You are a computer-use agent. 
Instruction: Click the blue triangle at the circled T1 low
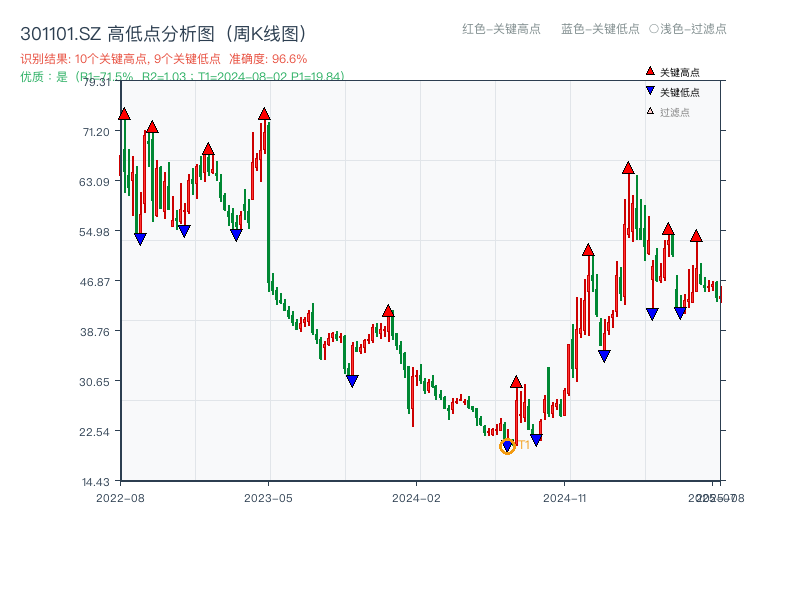tap(507, 446)
